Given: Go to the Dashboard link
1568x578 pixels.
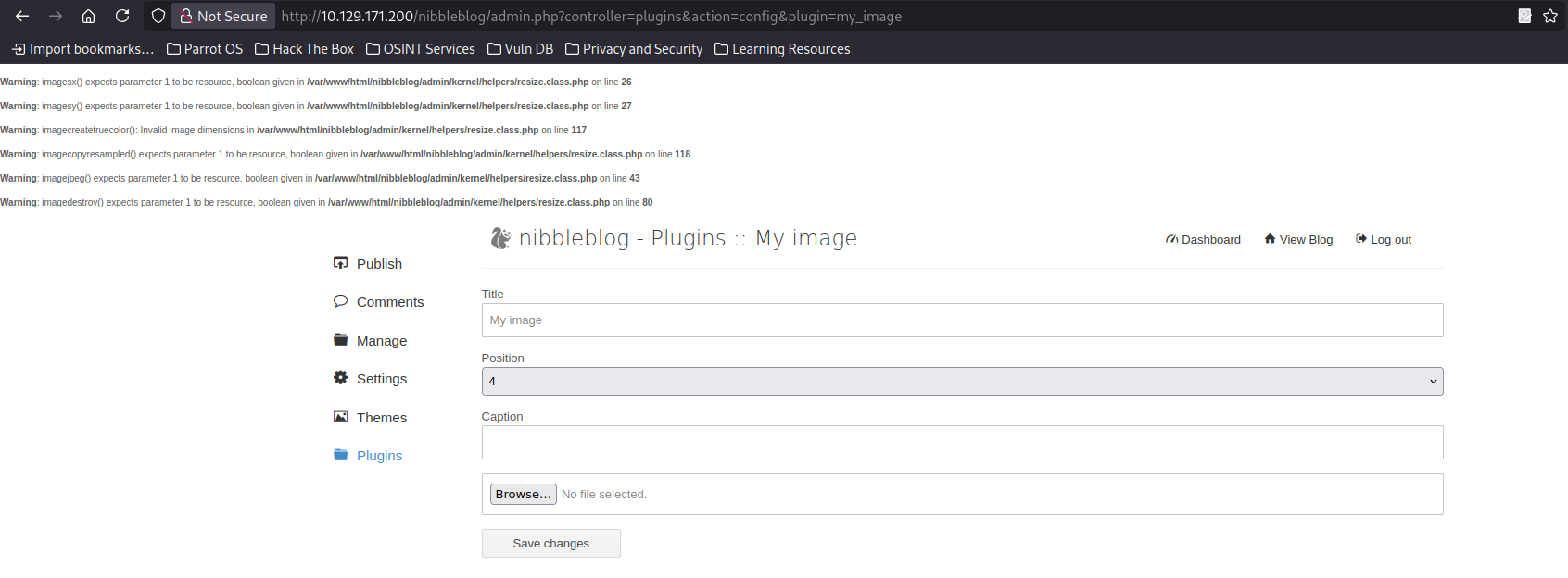Looking at the screenshot, I should [x=1203, y=239].
